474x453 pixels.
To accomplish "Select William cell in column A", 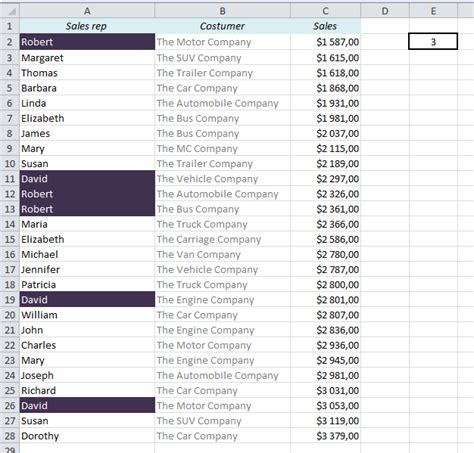I will pyautogui.click(x=87, y=315).
